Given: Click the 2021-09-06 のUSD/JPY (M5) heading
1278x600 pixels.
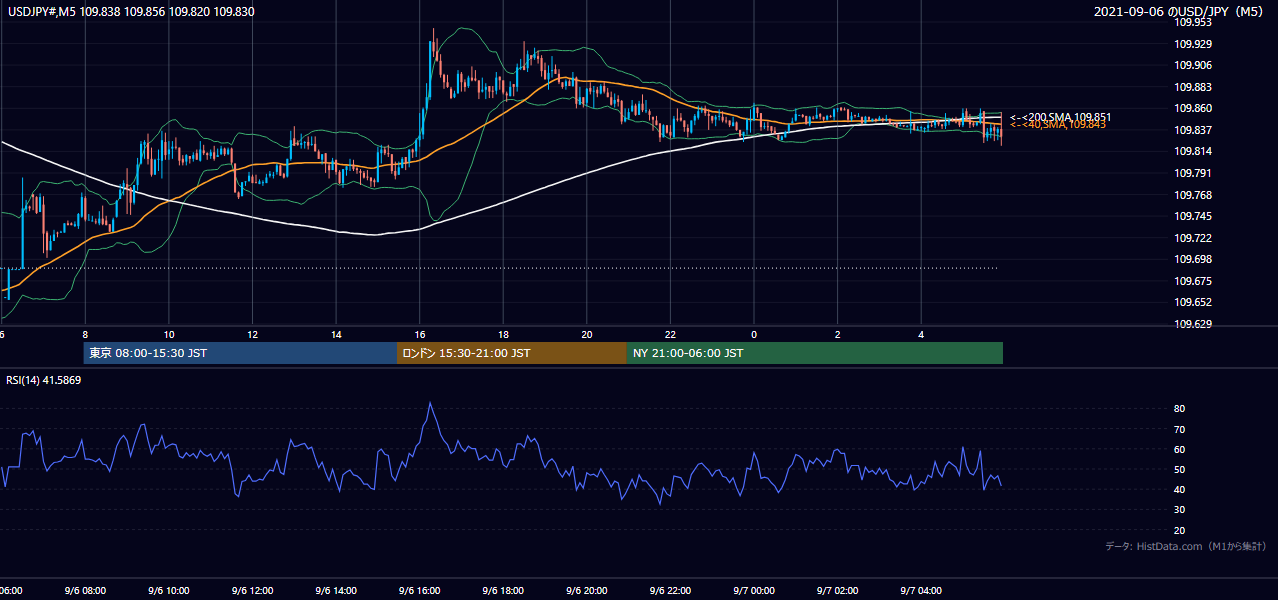Looking at the screenshot, I should [x=1180, y=12].
